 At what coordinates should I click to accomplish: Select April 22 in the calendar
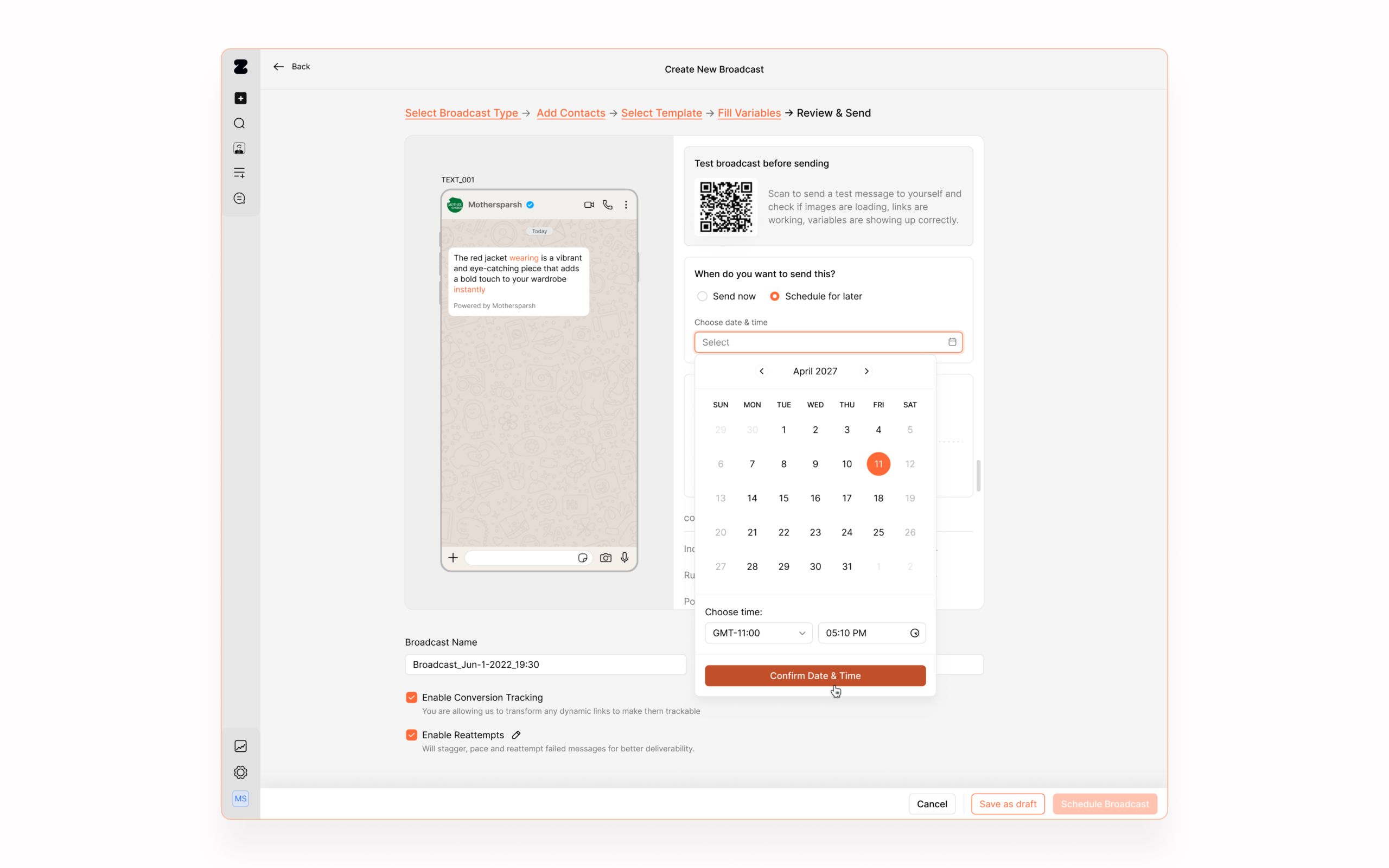(783, 532)
